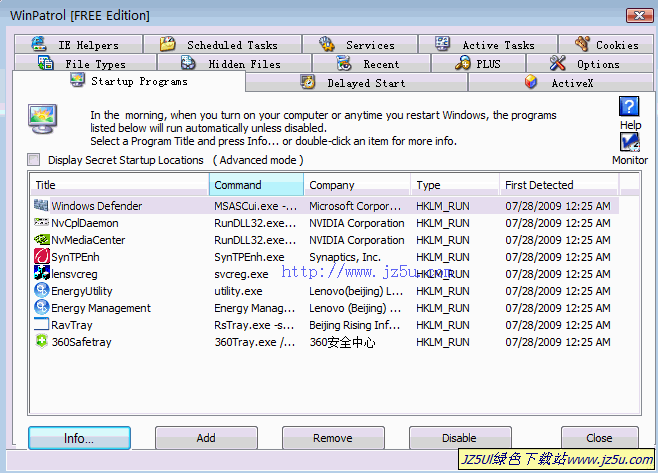Go to the Cookies tab
Image resolution: width=658 pixels, height=473 pixels.
tap(606, 44)
